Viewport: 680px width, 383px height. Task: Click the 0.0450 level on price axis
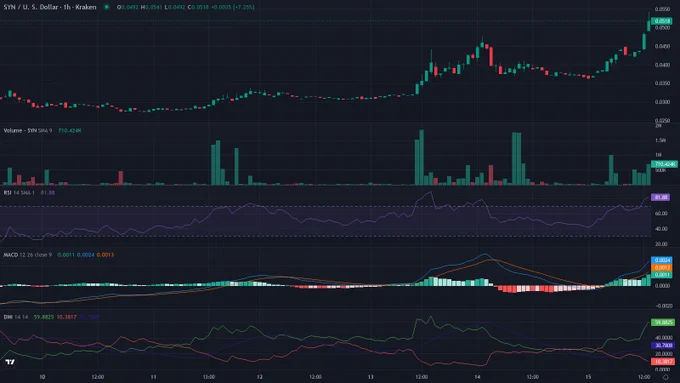tap(663, 46)
